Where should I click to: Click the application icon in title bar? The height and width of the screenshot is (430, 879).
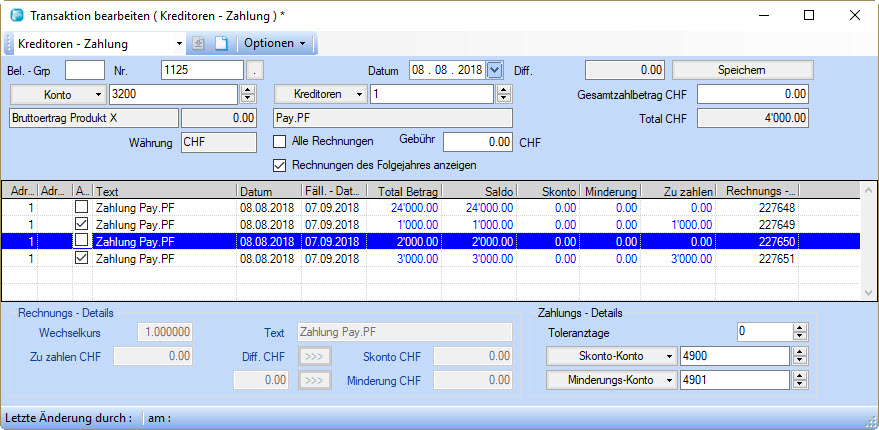(x=15, y=16)
